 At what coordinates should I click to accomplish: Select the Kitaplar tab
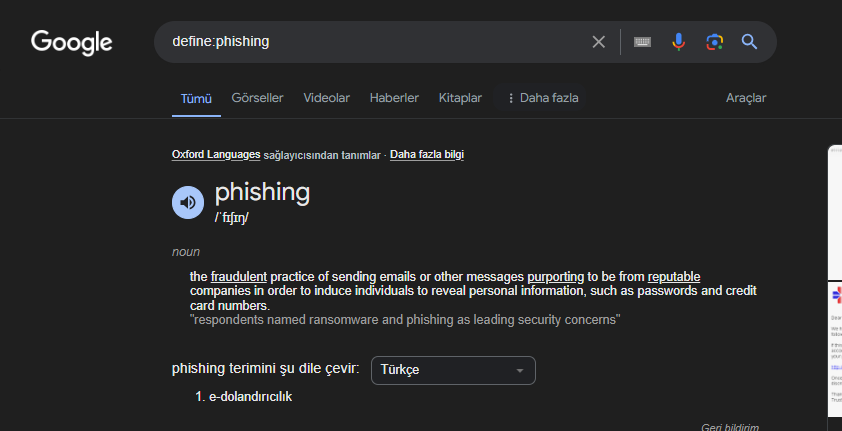click(x=460, y=98)
